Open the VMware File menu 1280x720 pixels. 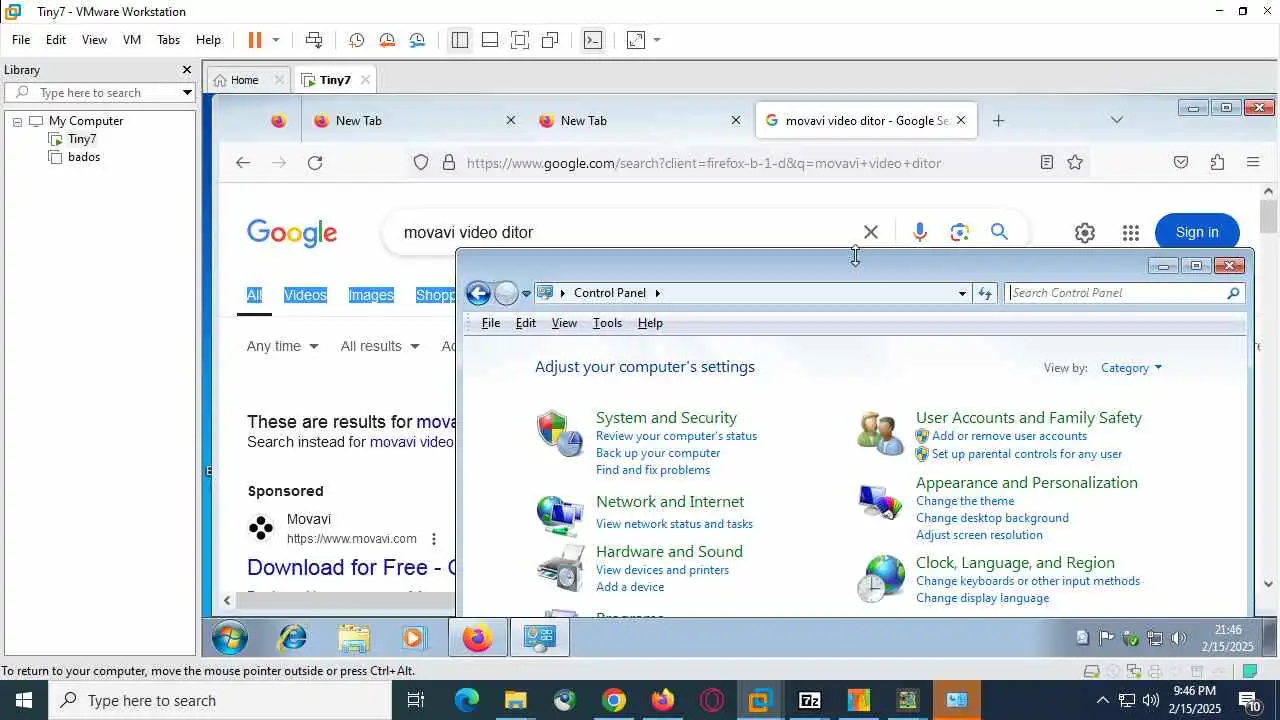pos(21,40)
